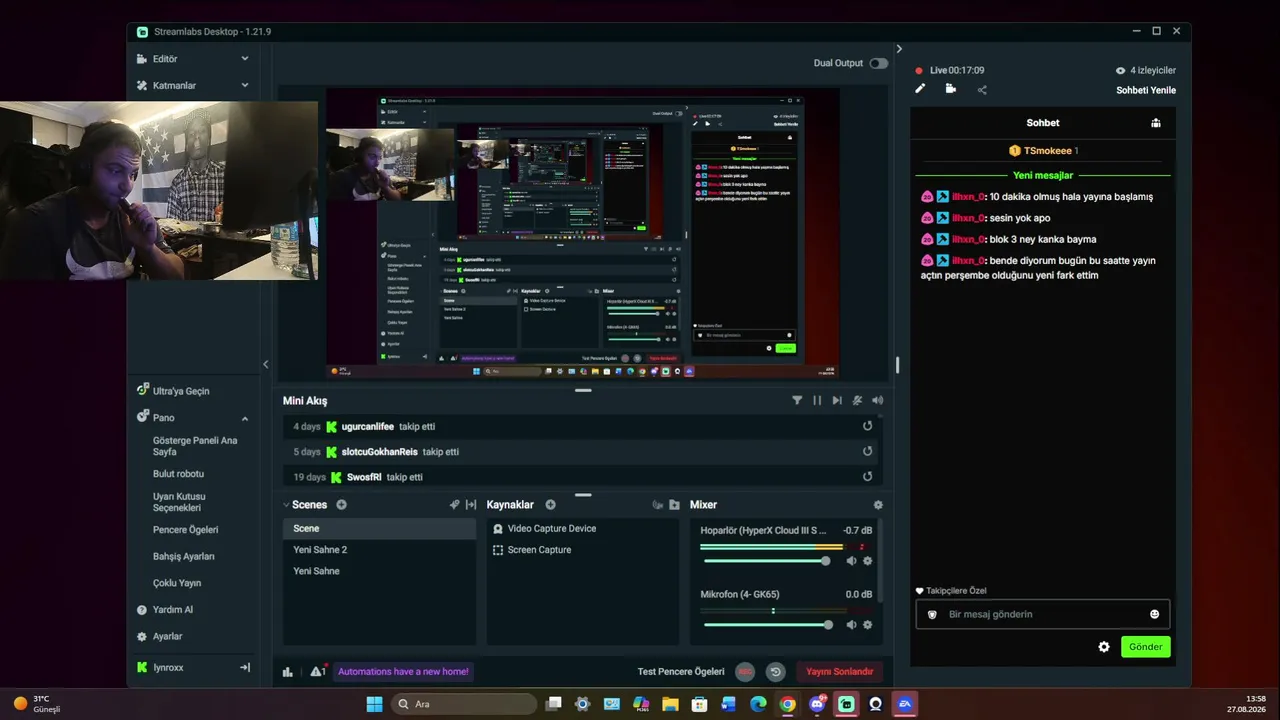Click Sohbeti Yenile to refresh chat

point(1146,90)
